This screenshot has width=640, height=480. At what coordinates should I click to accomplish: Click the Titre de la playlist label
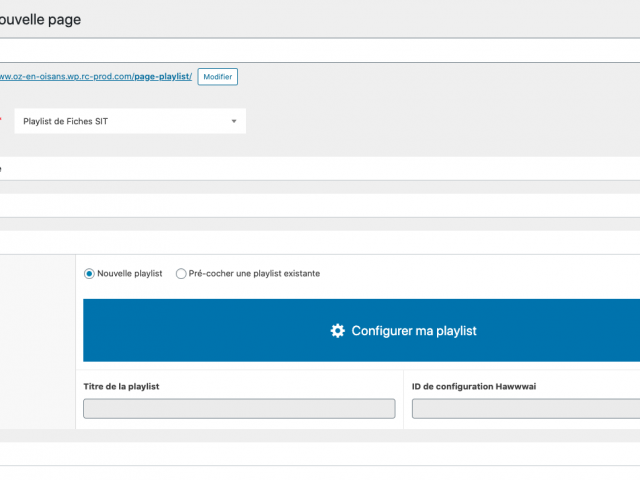click(121, 387)
